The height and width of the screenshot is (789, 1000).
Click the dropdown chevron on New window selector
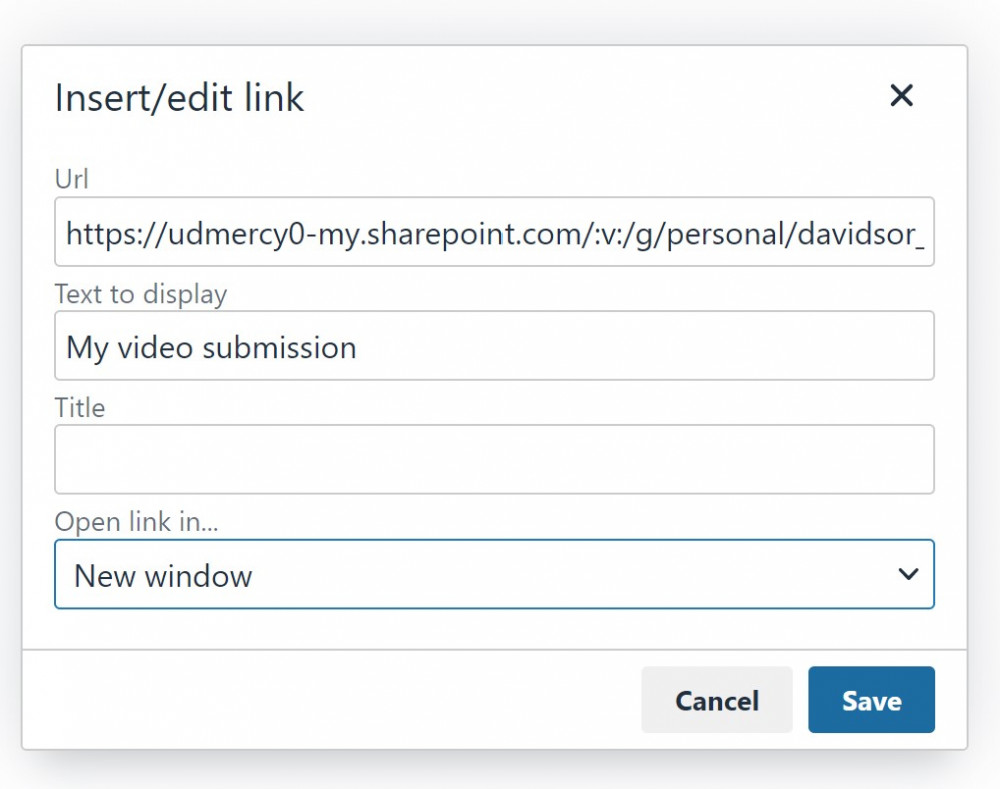click(x=908, y=574)
